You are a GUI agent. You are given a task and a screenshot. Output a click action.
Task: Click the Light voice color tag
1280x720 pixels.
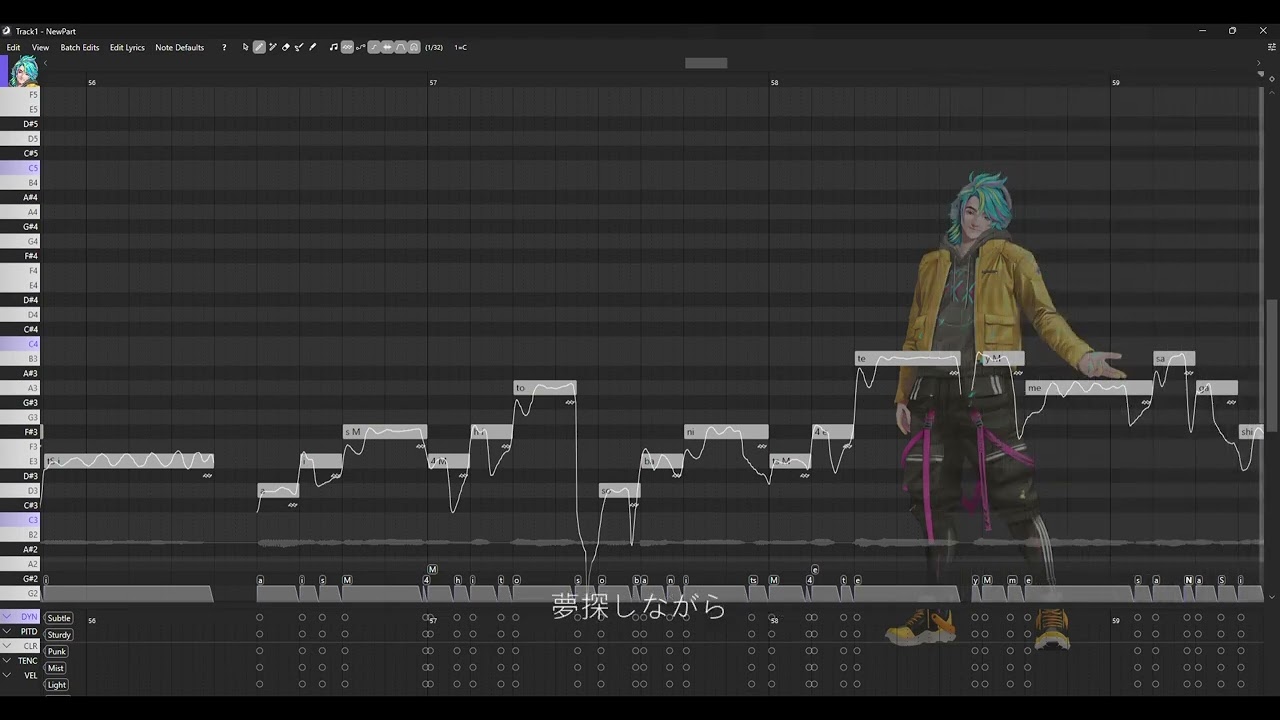pos(56,685)
